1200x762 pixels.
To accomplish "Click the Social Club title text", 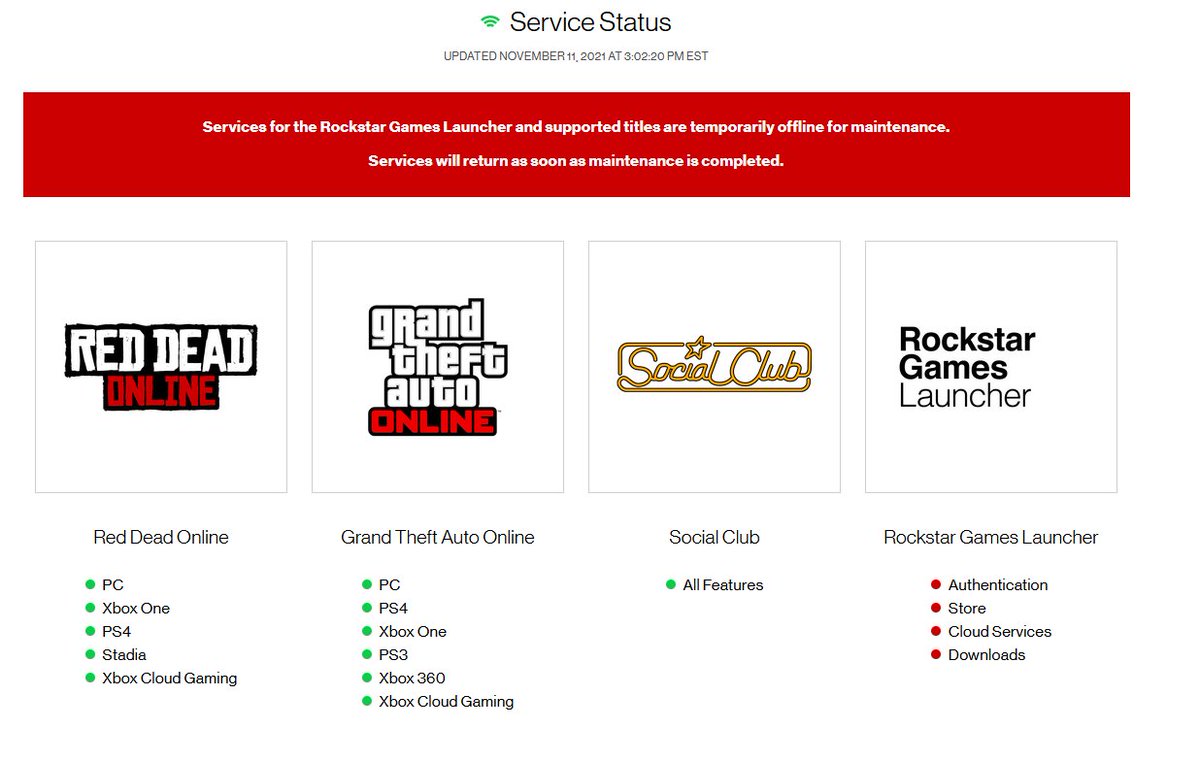I will (714, 537).
